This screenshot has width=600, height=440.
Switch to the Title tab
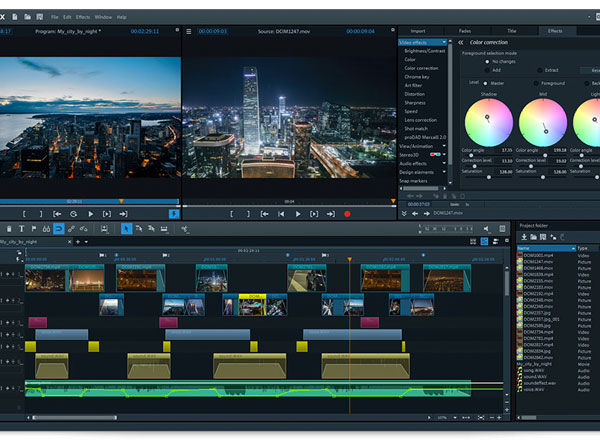pyautogui.click(x=512, y=31)
